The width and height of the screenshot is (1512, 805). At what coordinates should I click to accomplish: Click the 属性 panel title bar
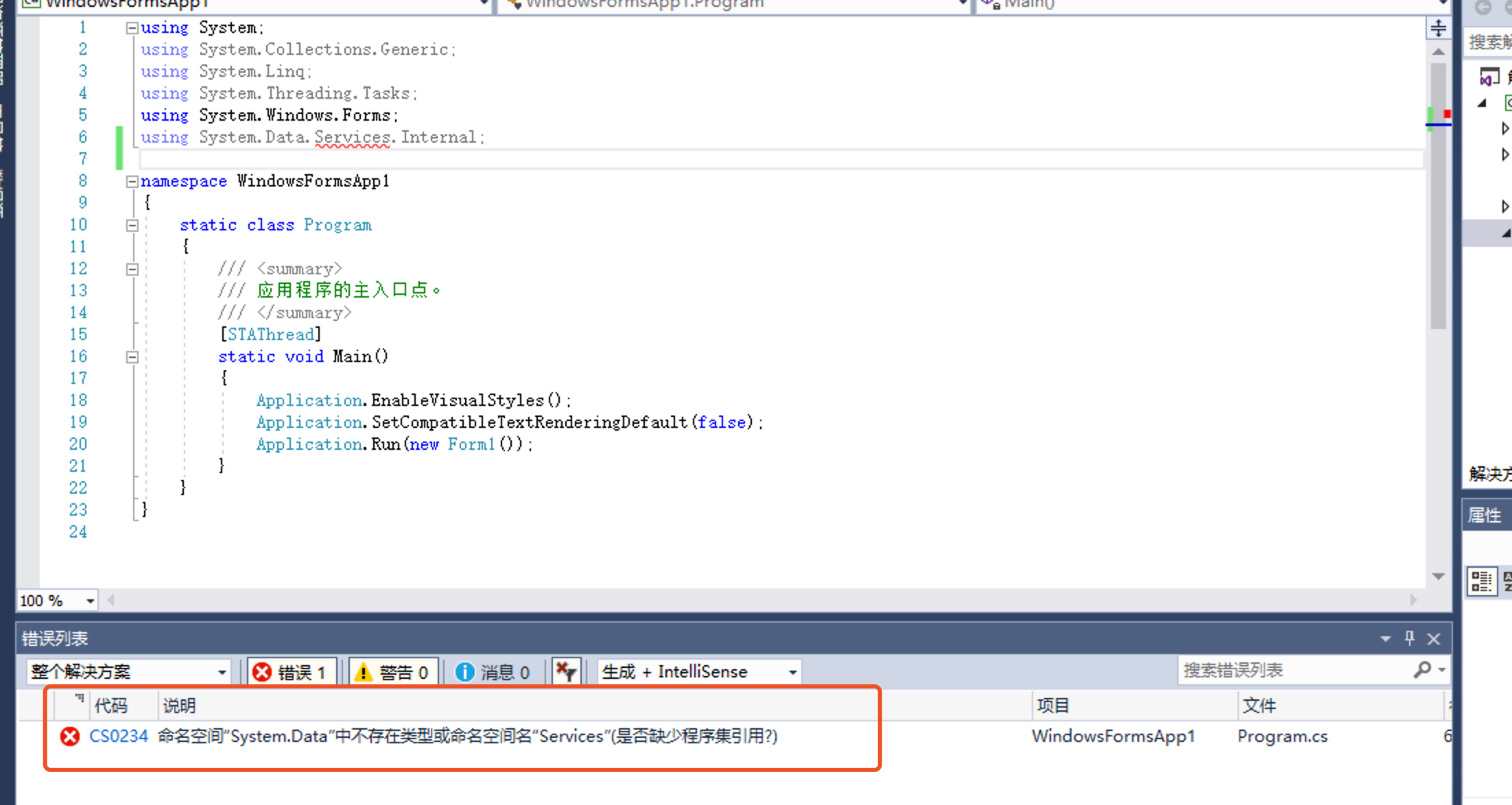(x=1487, y=515)
